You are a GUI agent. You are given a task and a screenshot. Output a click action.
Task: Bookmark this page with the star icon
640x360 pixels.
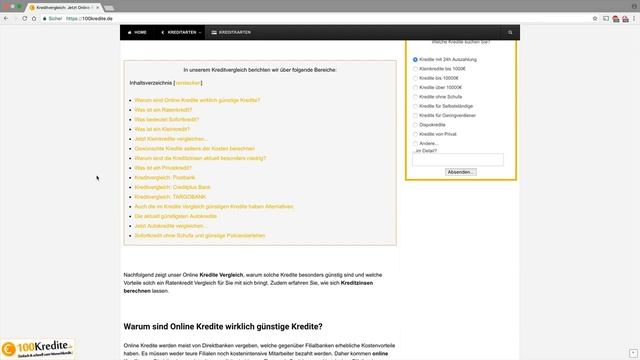[x=595, y=18]
